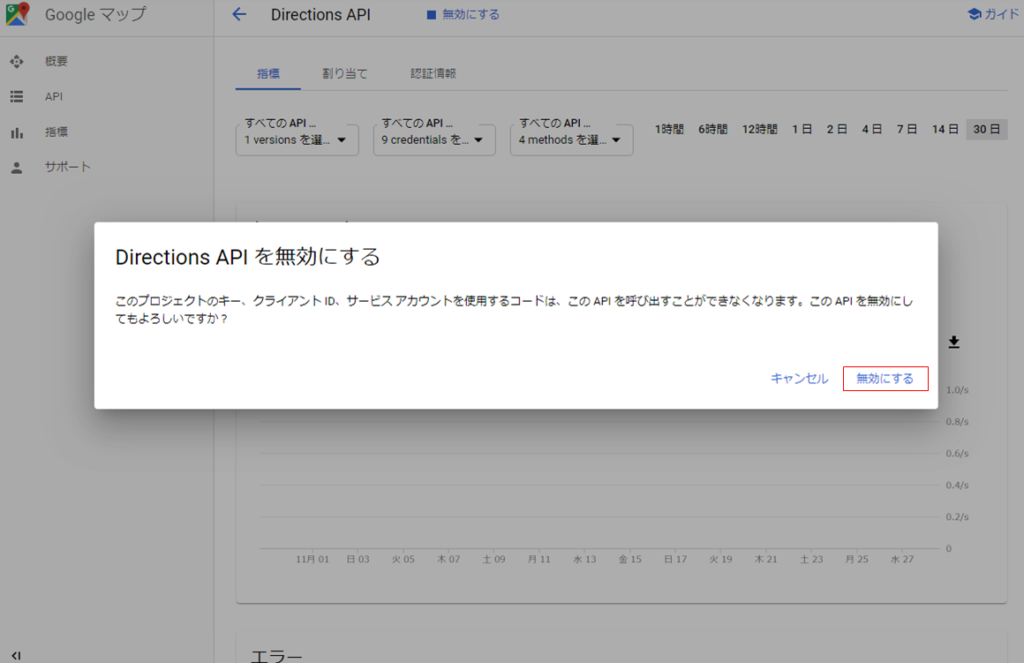Open 概要 in the sidebar
Screen dimensions: 1024x663
point(56,61)
